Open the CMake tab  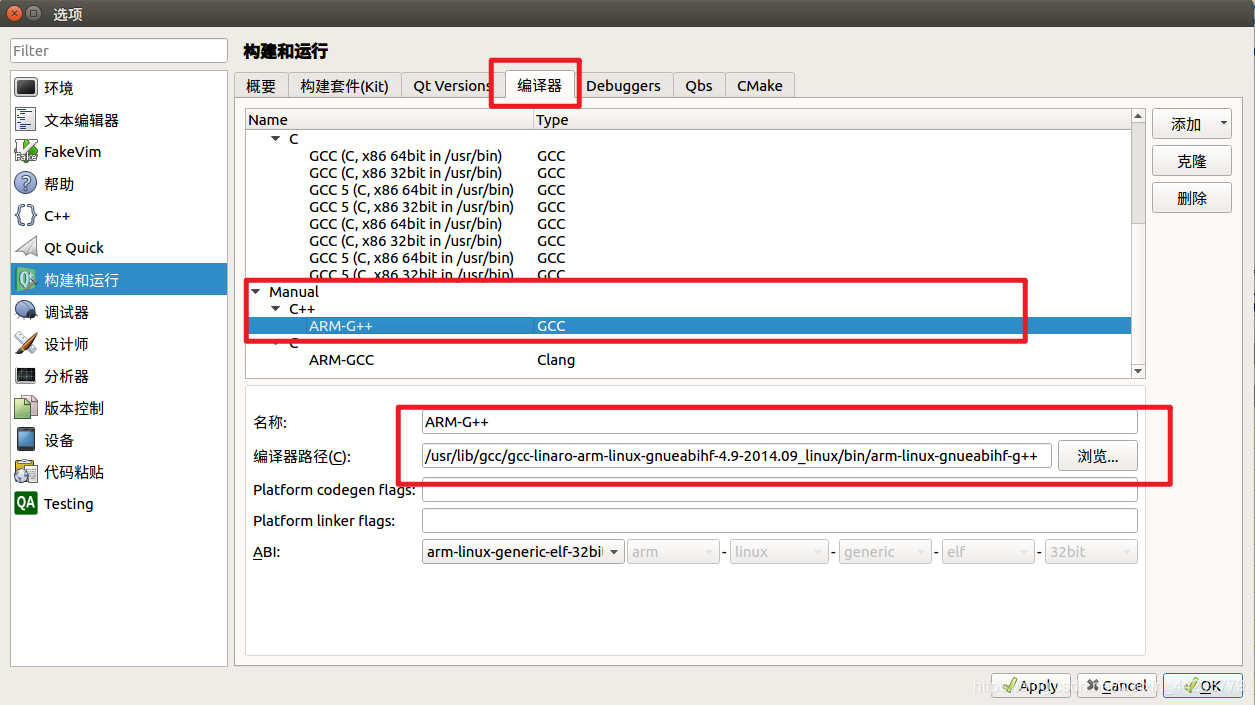click(x=760, y=86)
